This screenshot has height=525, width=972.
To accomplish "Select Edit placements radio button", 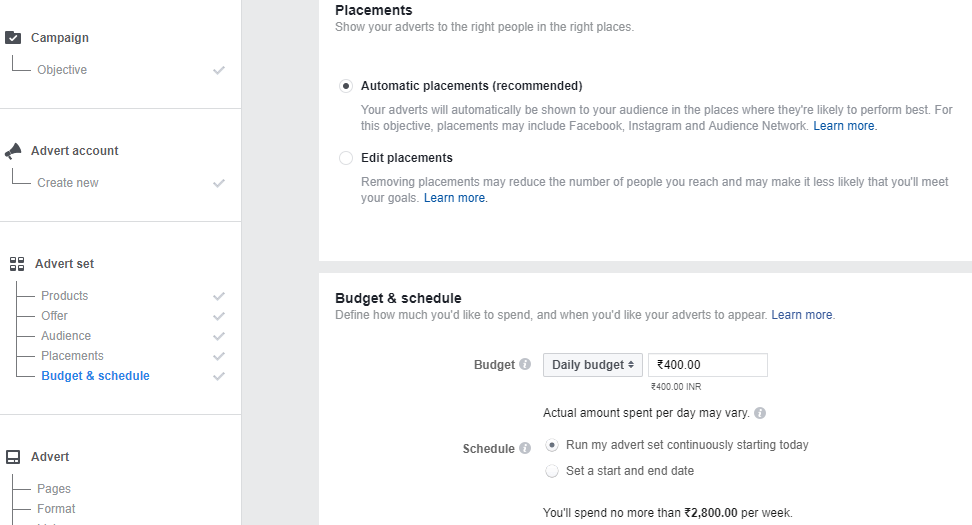I will pyautogui.click(x=346, y=158).
